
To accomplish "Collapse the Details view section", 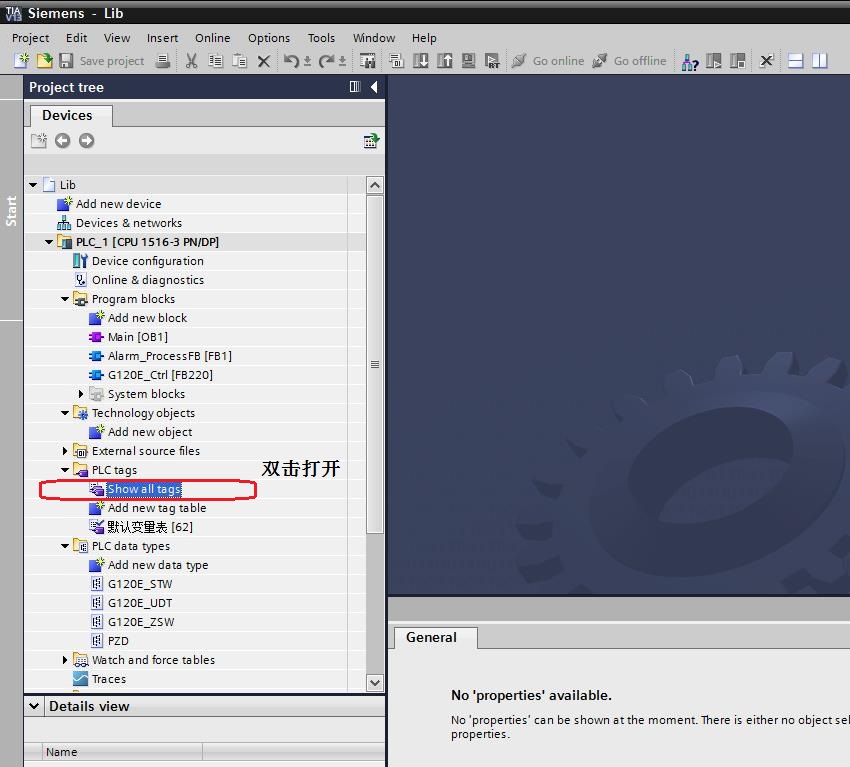I will click(34, 706).
